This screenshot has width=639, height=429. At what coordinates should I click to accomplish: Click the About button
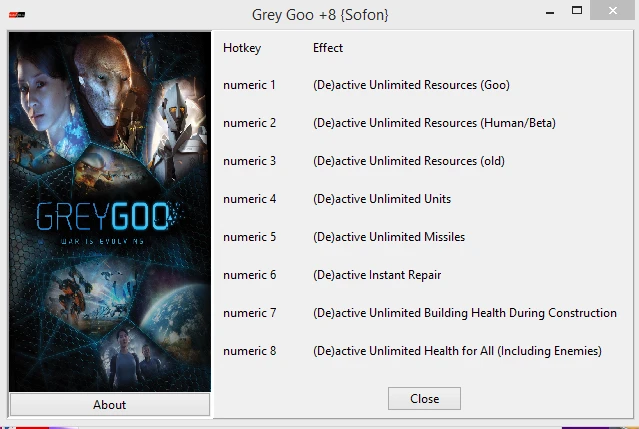(x=110, y=404)
